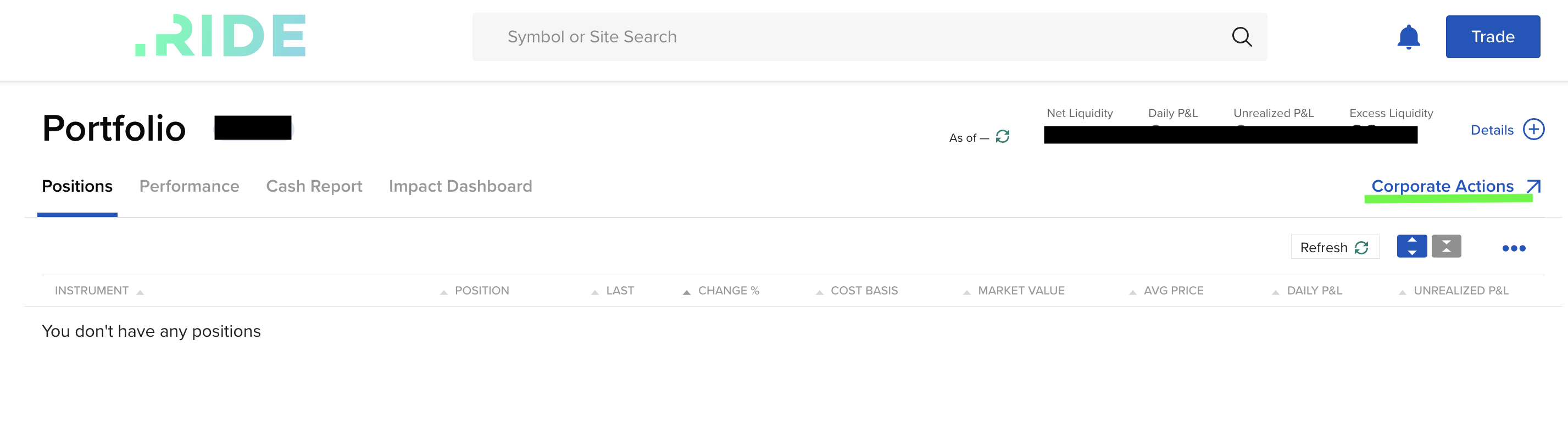This screenshot has width=1568, height=423.
Task: Open the Impact Dashboard tab
Action: pyautogui.click(x=459, y=186)
